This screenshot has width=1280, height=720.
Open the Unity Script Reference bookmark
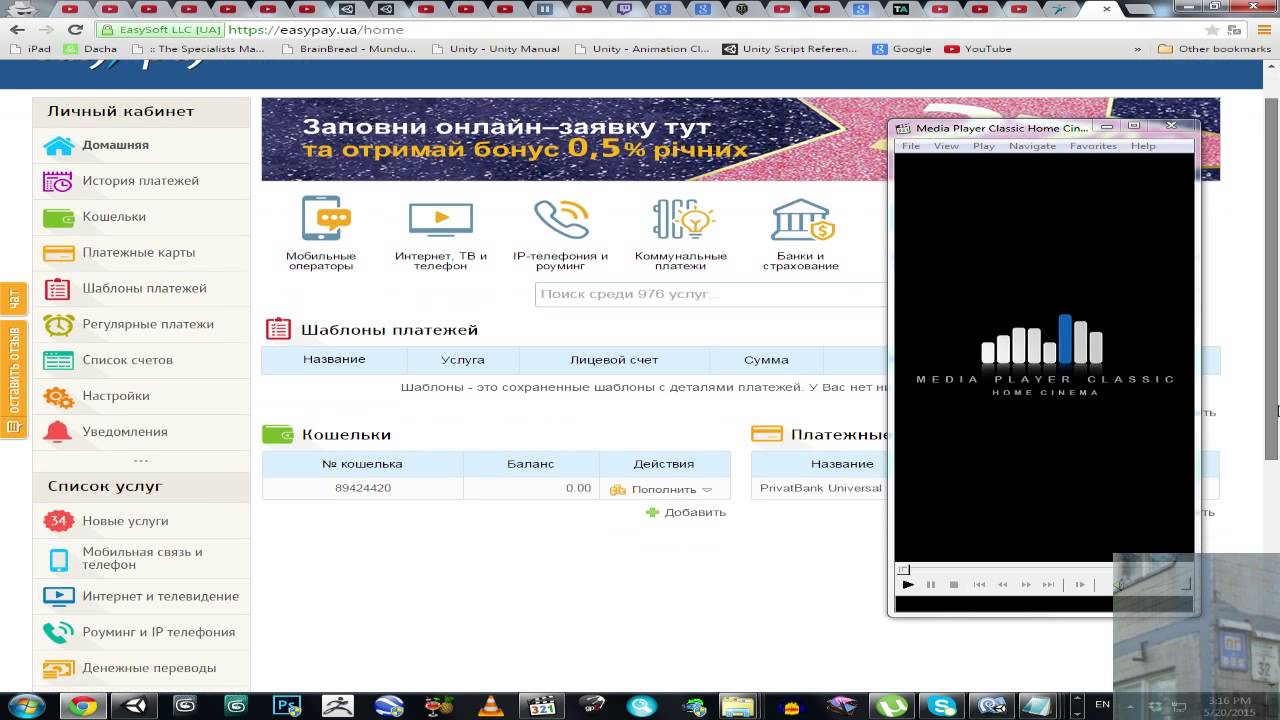tap(790, 49)
